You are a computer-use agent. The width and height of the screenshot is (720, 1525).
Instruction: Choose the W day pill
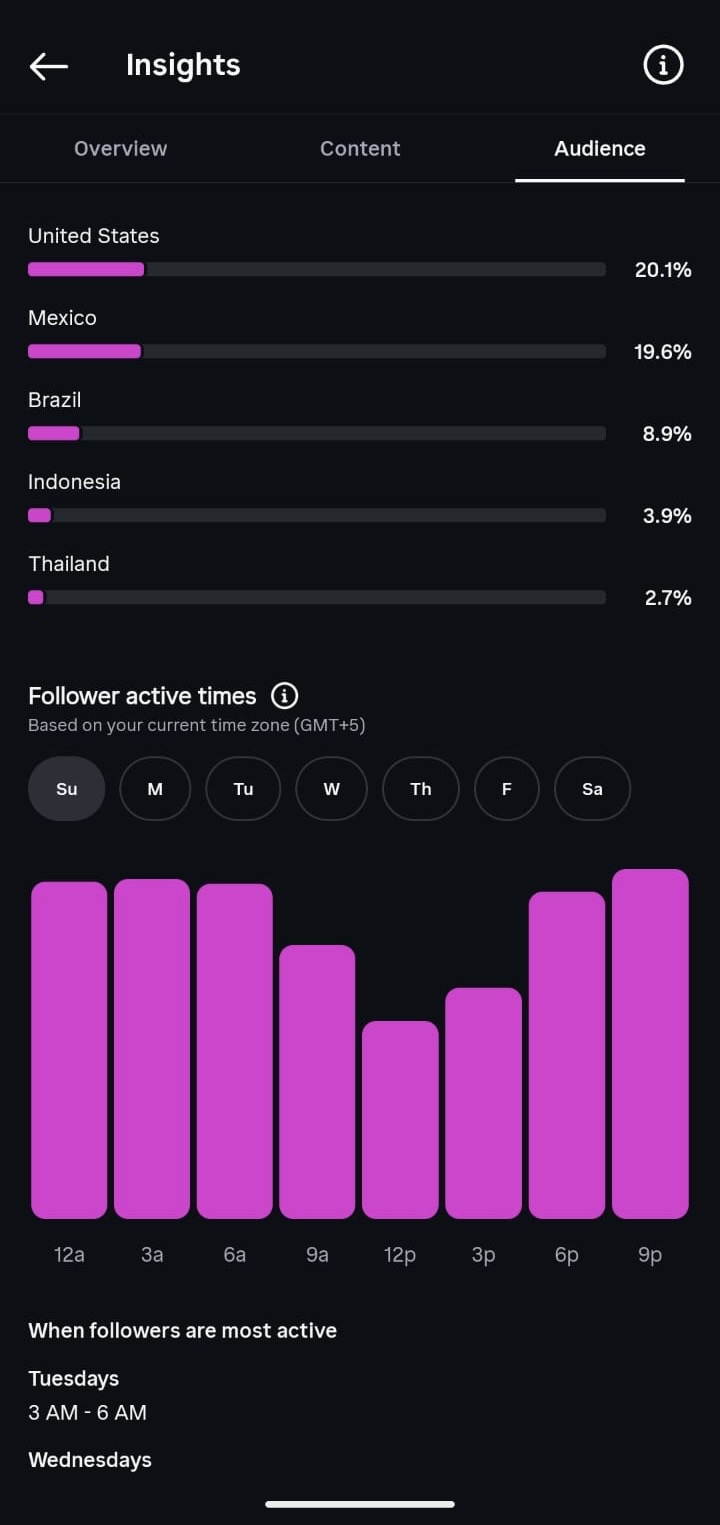click(332, 789)
